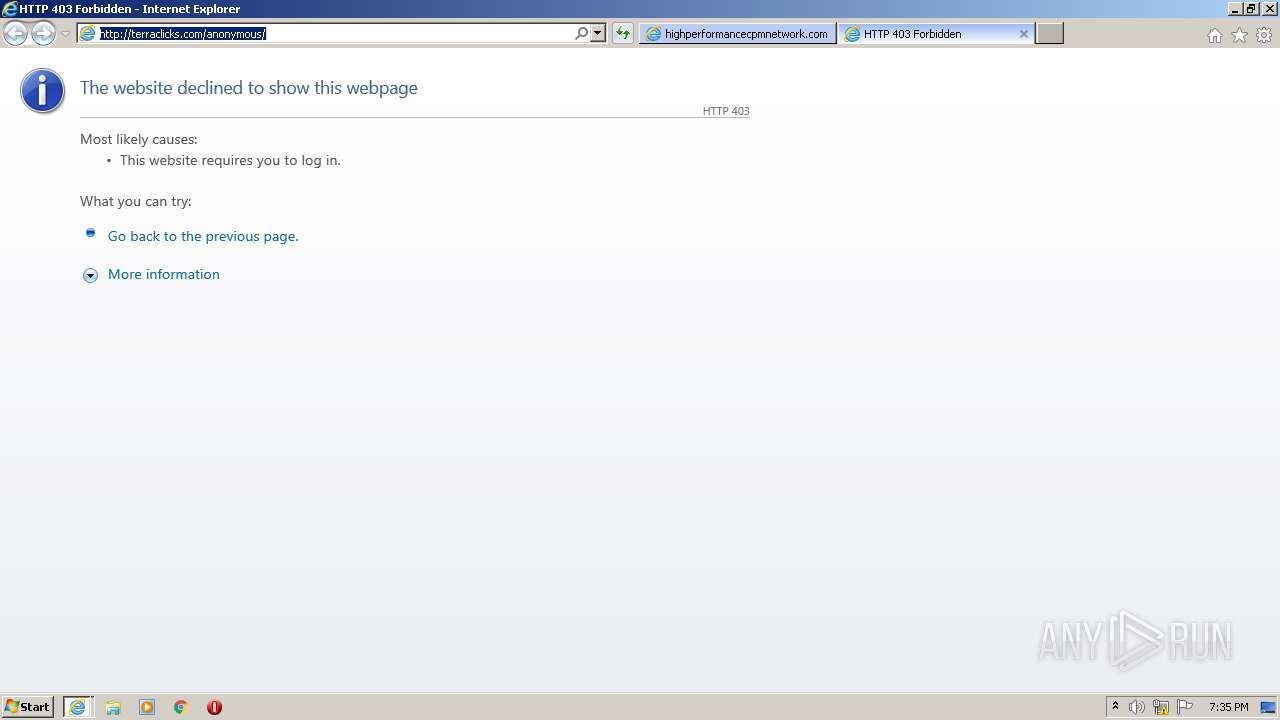Minimize the Internet Explorer window

pos(1235,8)
